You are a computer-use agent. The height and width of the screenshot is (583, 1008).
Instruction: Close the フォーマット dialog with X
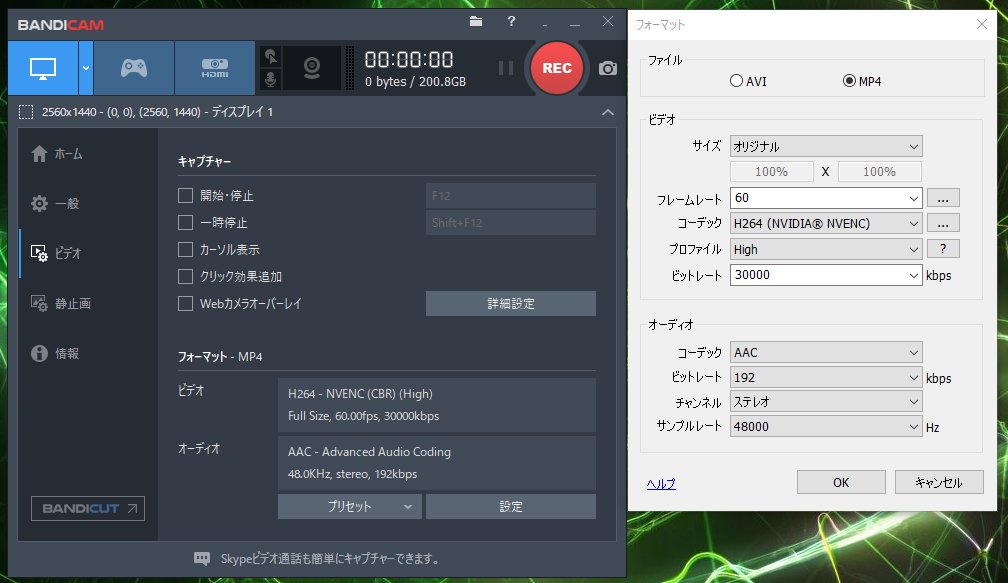pos(981,24)
